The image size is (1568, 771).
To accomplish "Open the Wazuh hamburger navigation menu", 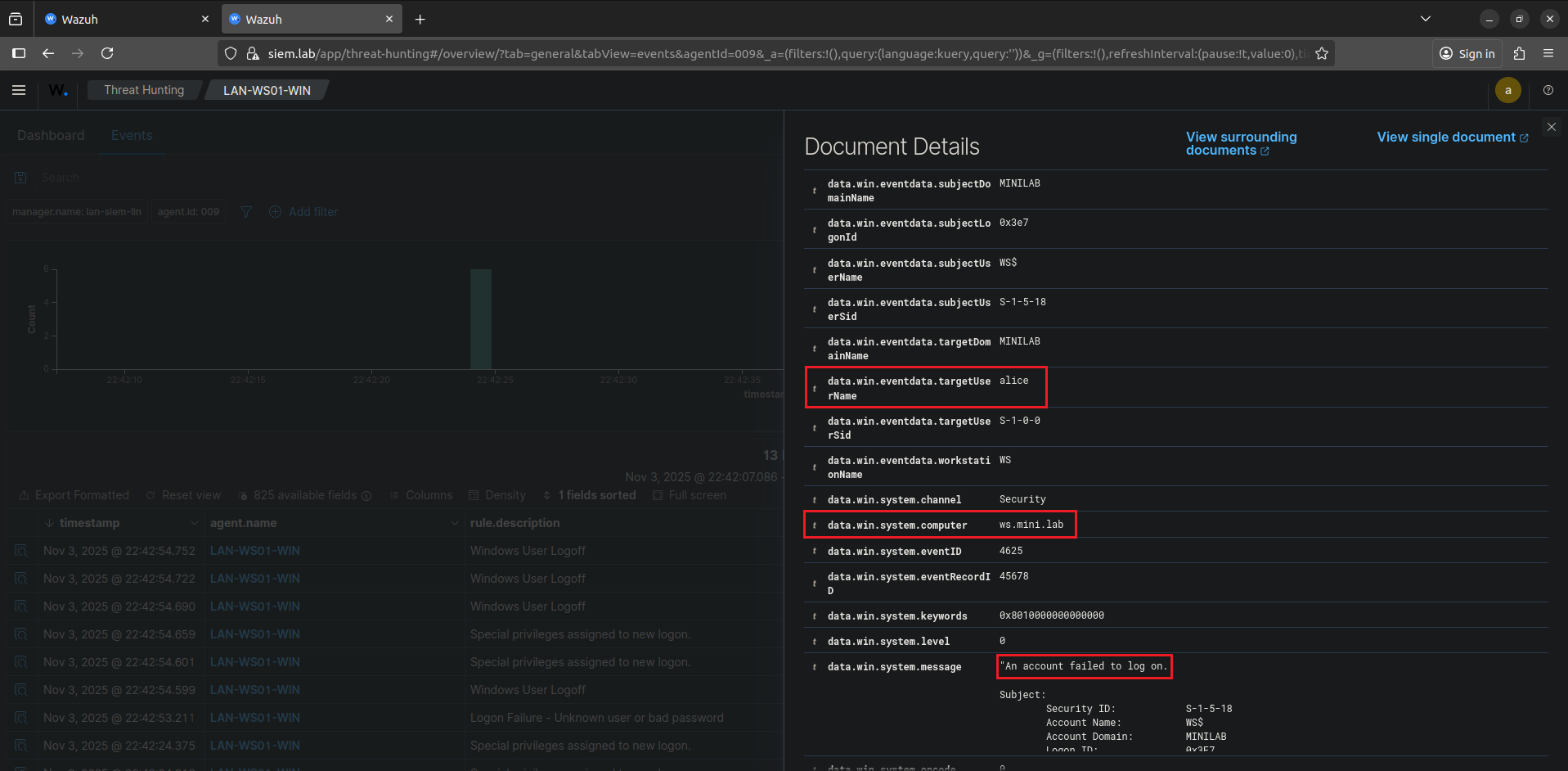I will tap(19, 90).
